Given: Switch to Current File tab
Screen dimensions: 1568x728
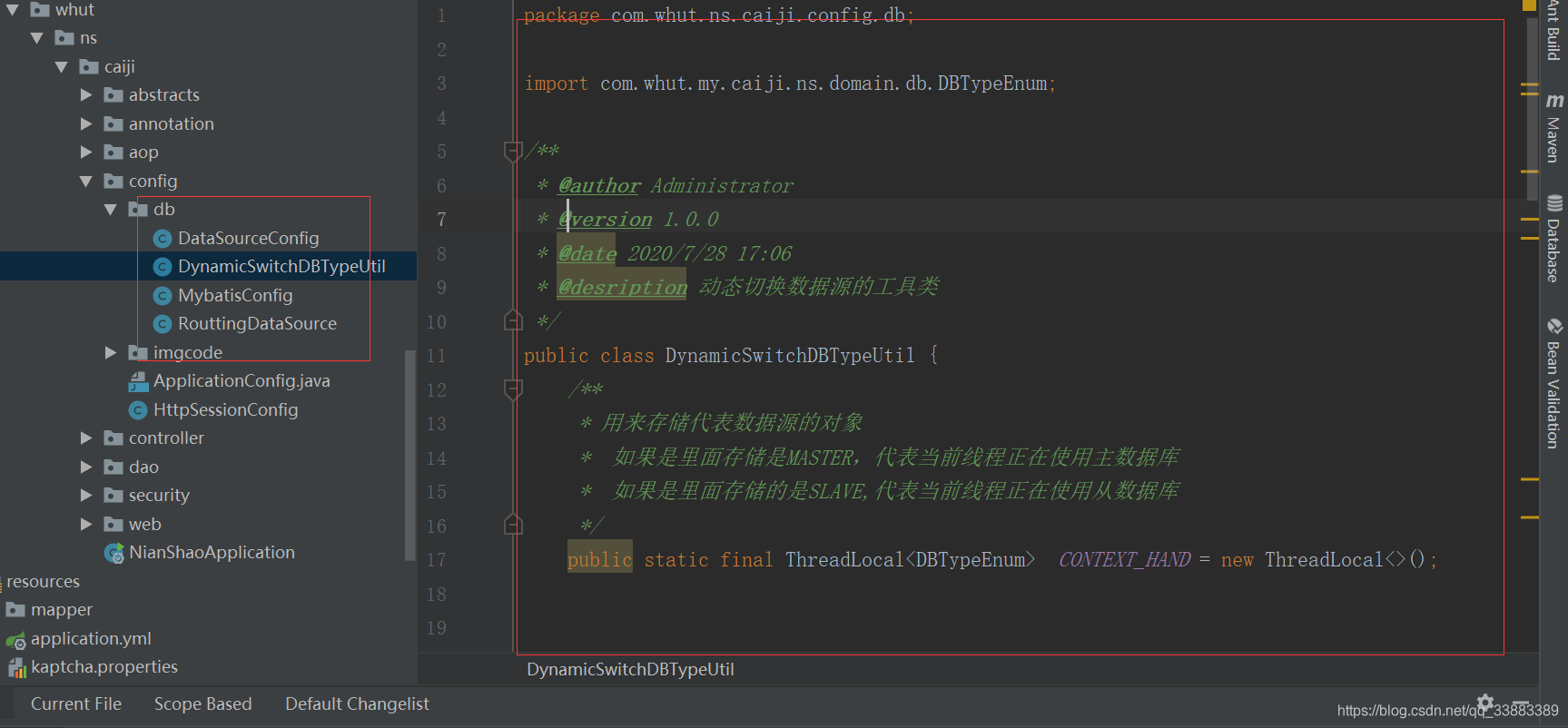Looking at the screenshot, I should 76,704.
